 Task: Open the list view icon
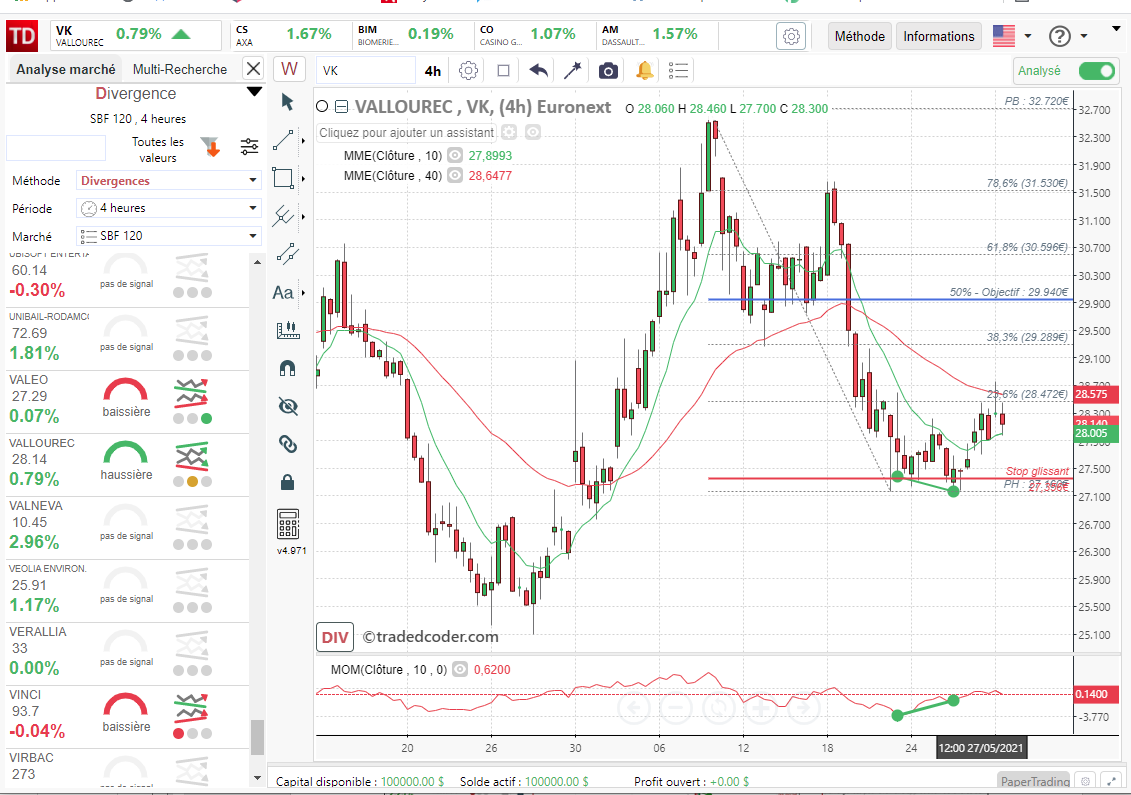[x=679, y=70]
